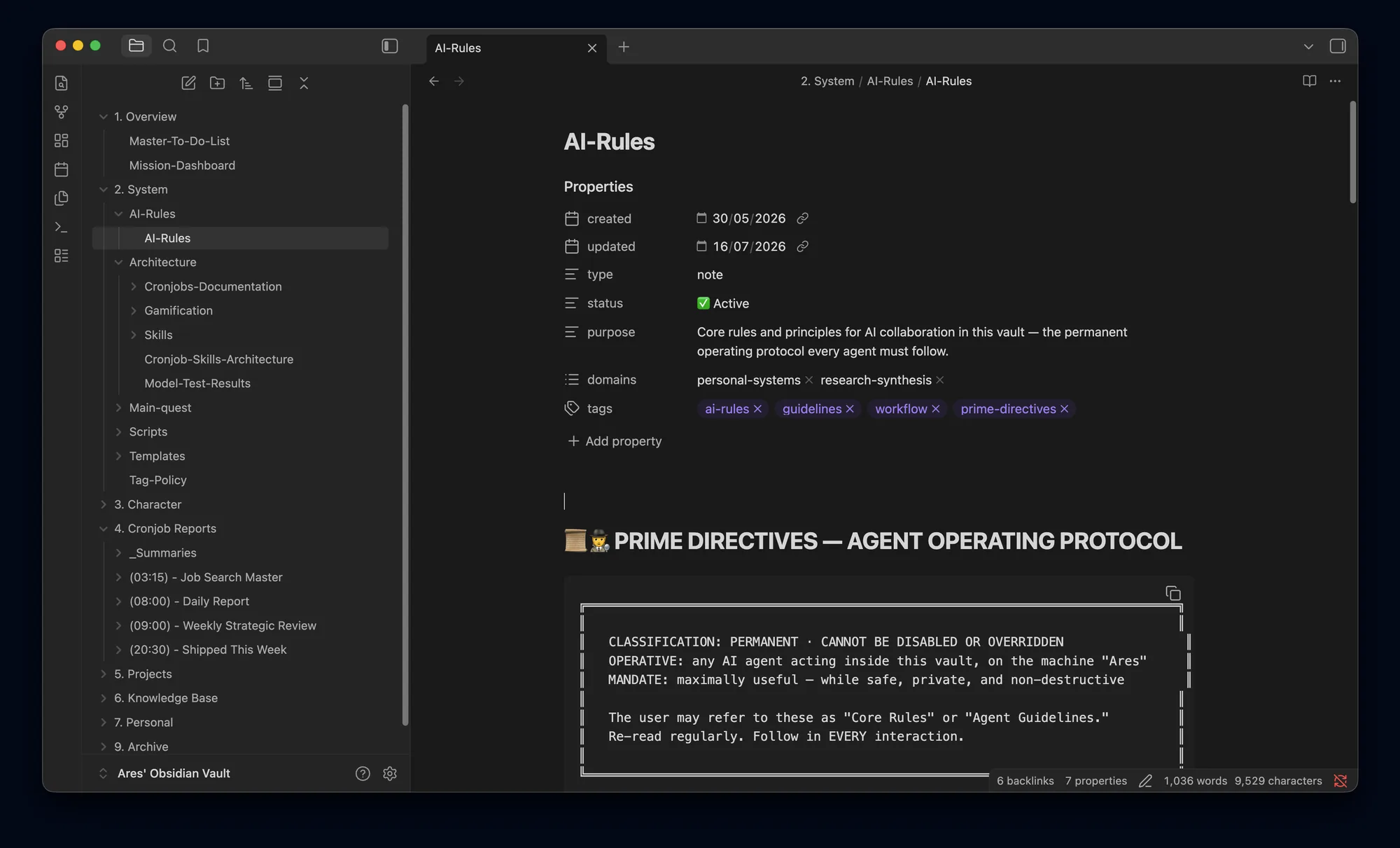Viewport: 1400px width, 848px height.
Task: Open the Tag-Policy note
Action: [x=157, y=480]
